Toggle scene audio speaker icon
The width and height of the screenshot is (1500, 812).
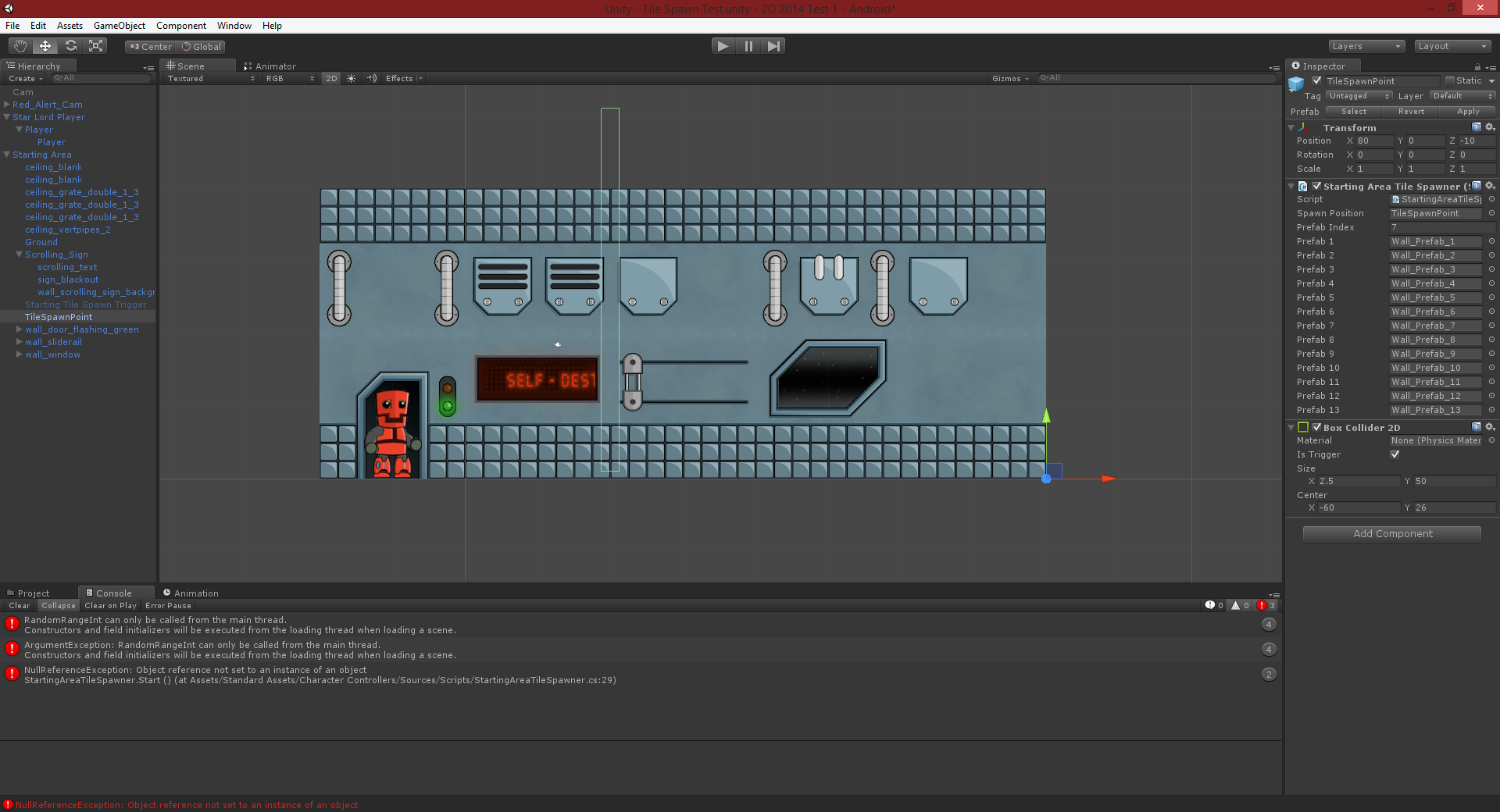tap(372, 78)
